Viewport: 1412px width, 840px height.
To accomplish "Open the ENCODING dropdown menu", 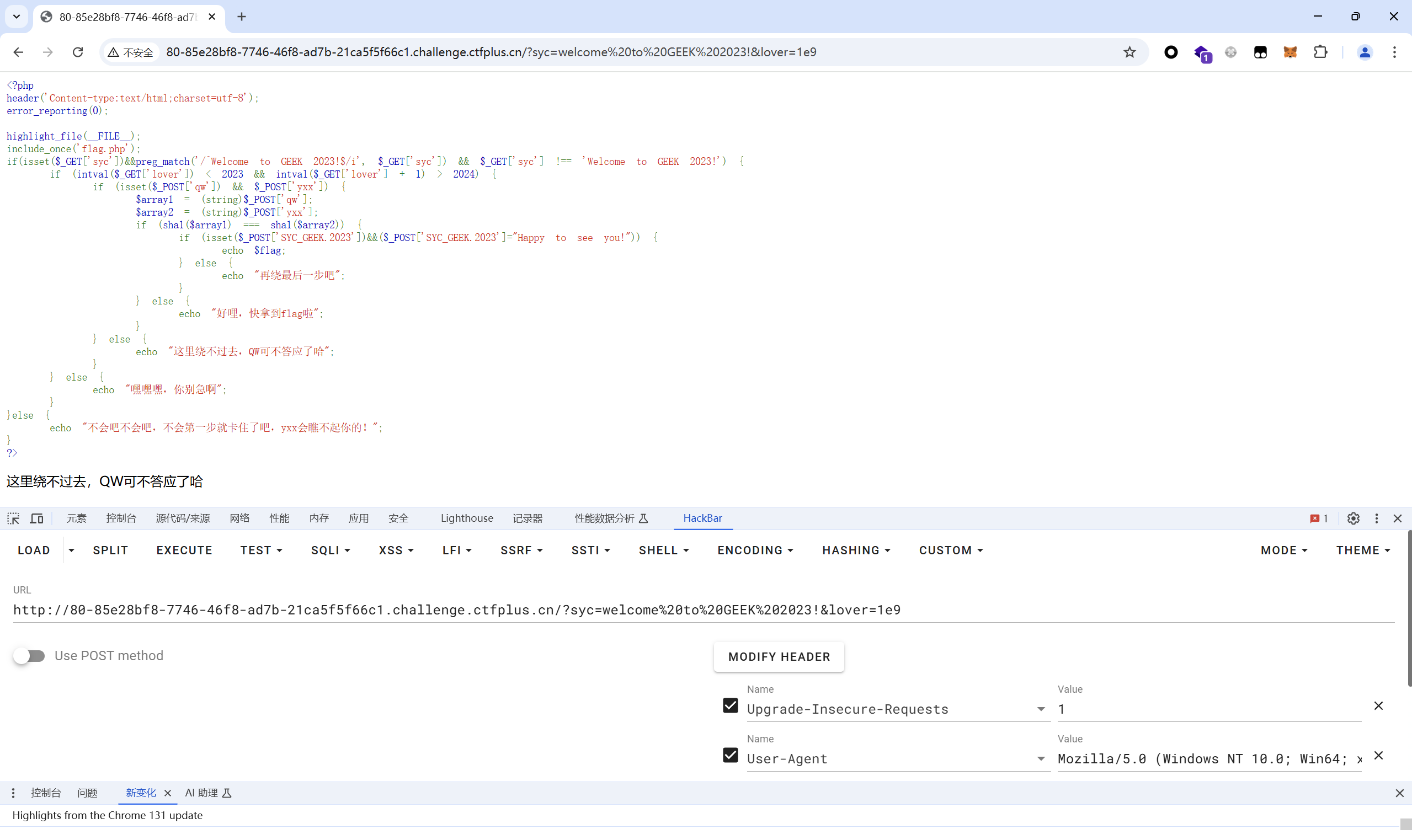I will (x=755, y=550).
